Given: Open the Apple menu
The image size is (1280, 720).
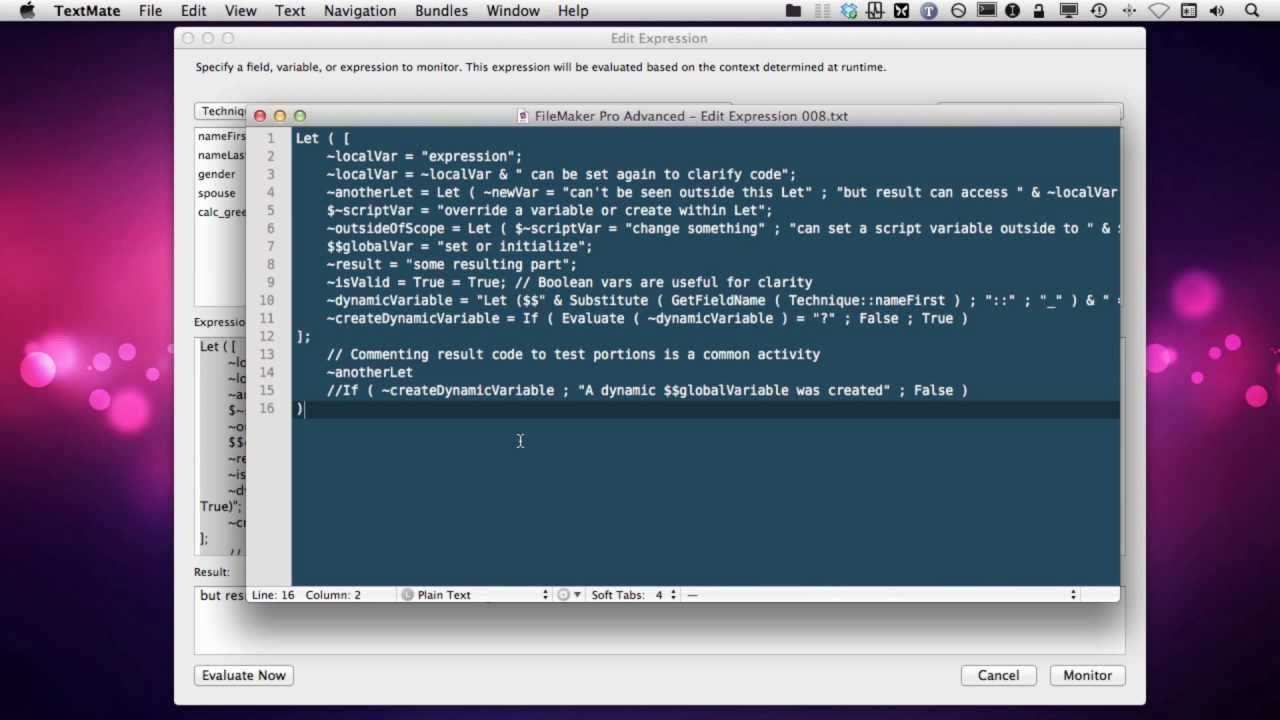Looking at the screenshot, I should pyautogui.click(x=27, y=11).
